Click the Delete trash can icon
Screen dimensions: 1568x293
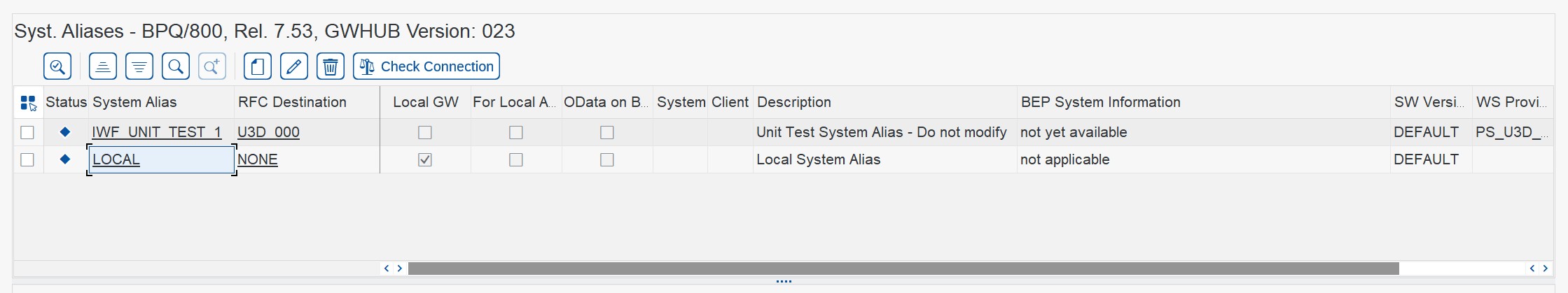click(x=331, y=67)
